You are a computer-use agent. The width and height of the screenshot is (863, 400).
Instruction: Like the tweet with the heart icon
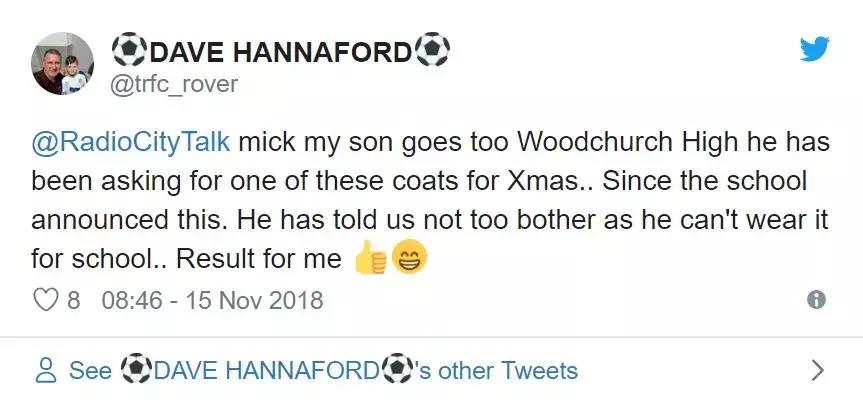pos(47,299)
